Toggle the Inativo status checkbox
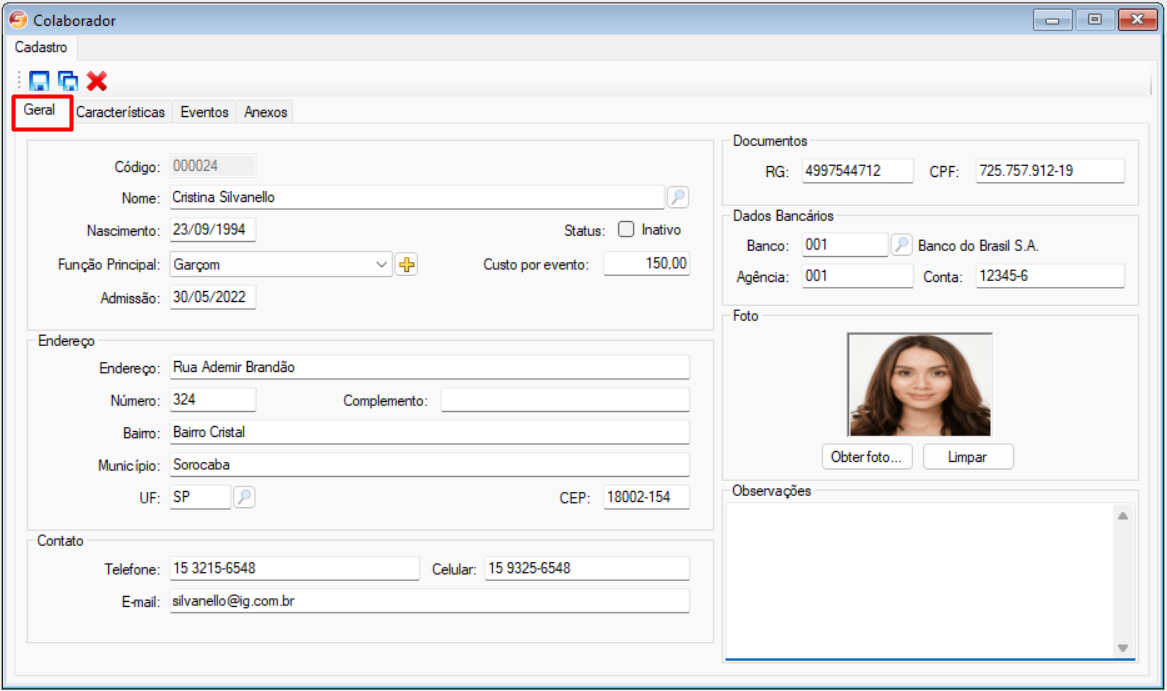The height and width of the screenshot is (691, 1167). 626,229
